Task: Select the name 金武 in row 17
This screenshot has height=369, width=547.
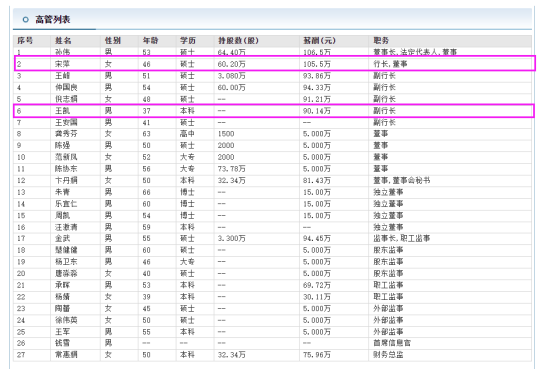Action: (x=62, y=239)
